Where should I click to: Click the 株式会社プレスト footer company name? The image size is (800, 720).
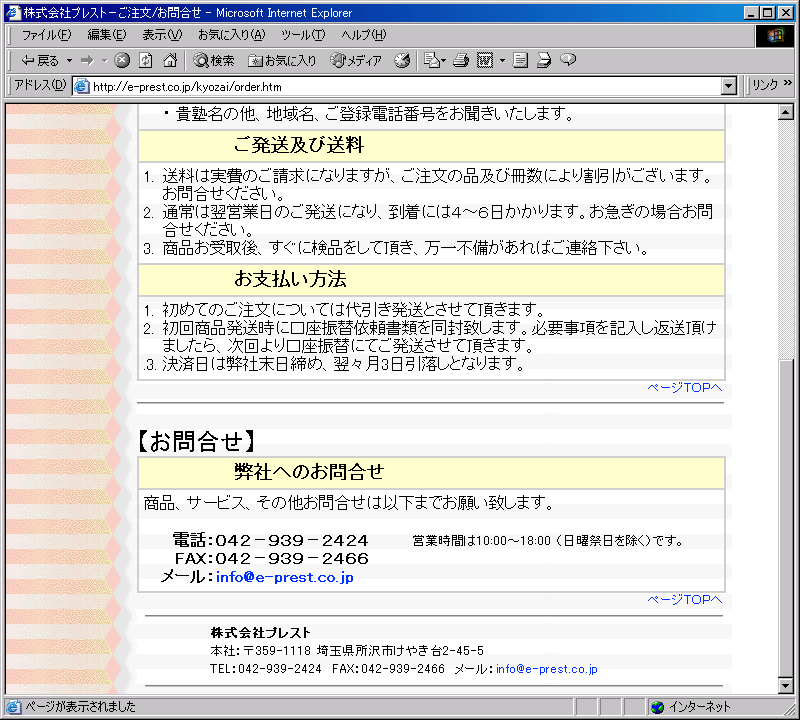[260, 633]
